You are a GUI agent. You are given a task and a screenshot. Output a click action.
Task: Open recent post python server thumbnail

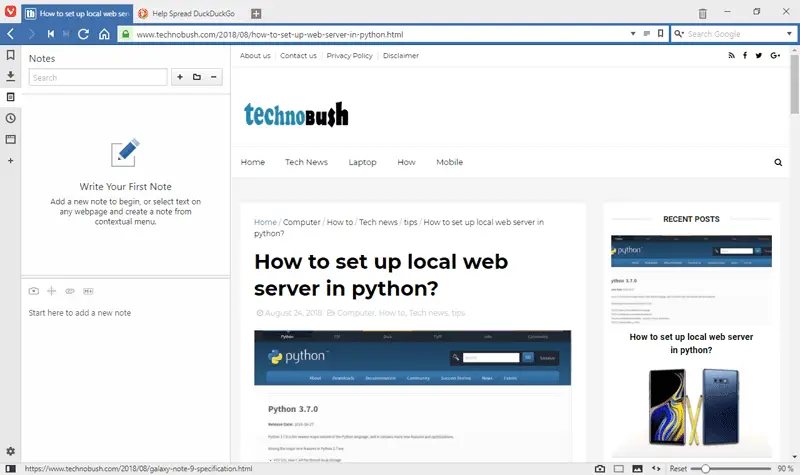coord(691,280)
